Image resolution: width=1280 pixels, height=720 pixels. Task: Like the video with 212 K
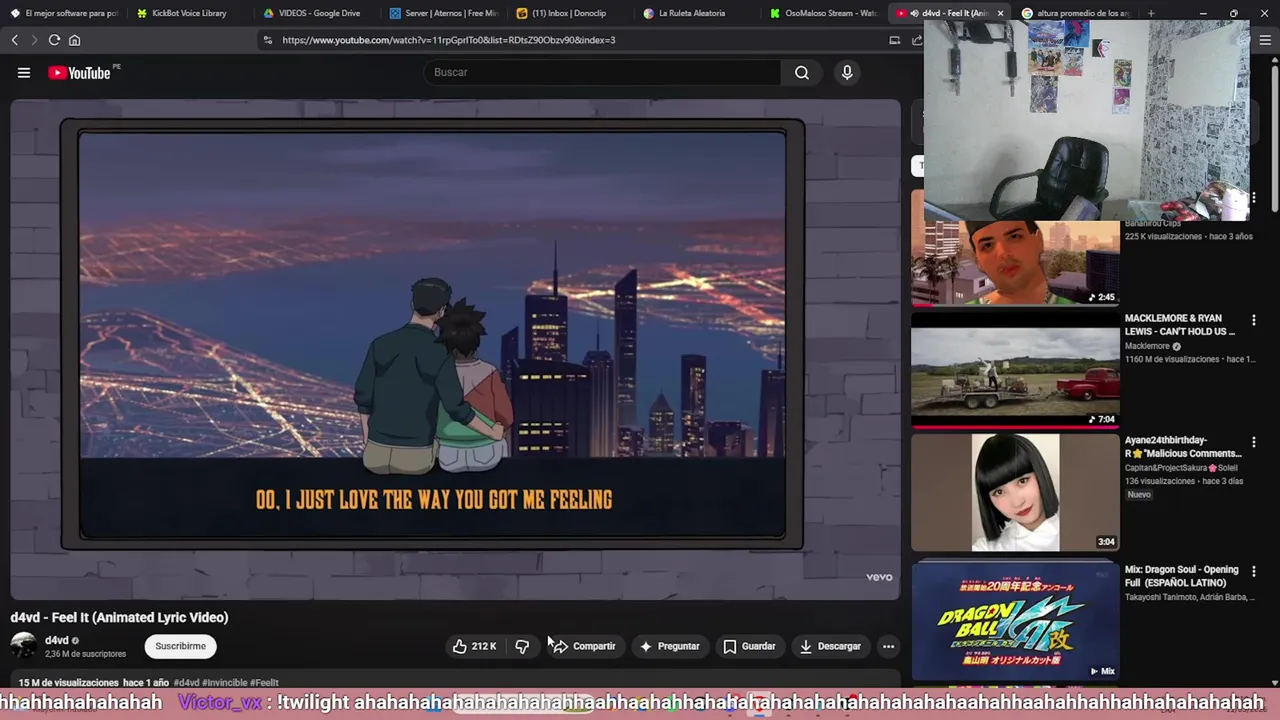click(x=474, y=646)
